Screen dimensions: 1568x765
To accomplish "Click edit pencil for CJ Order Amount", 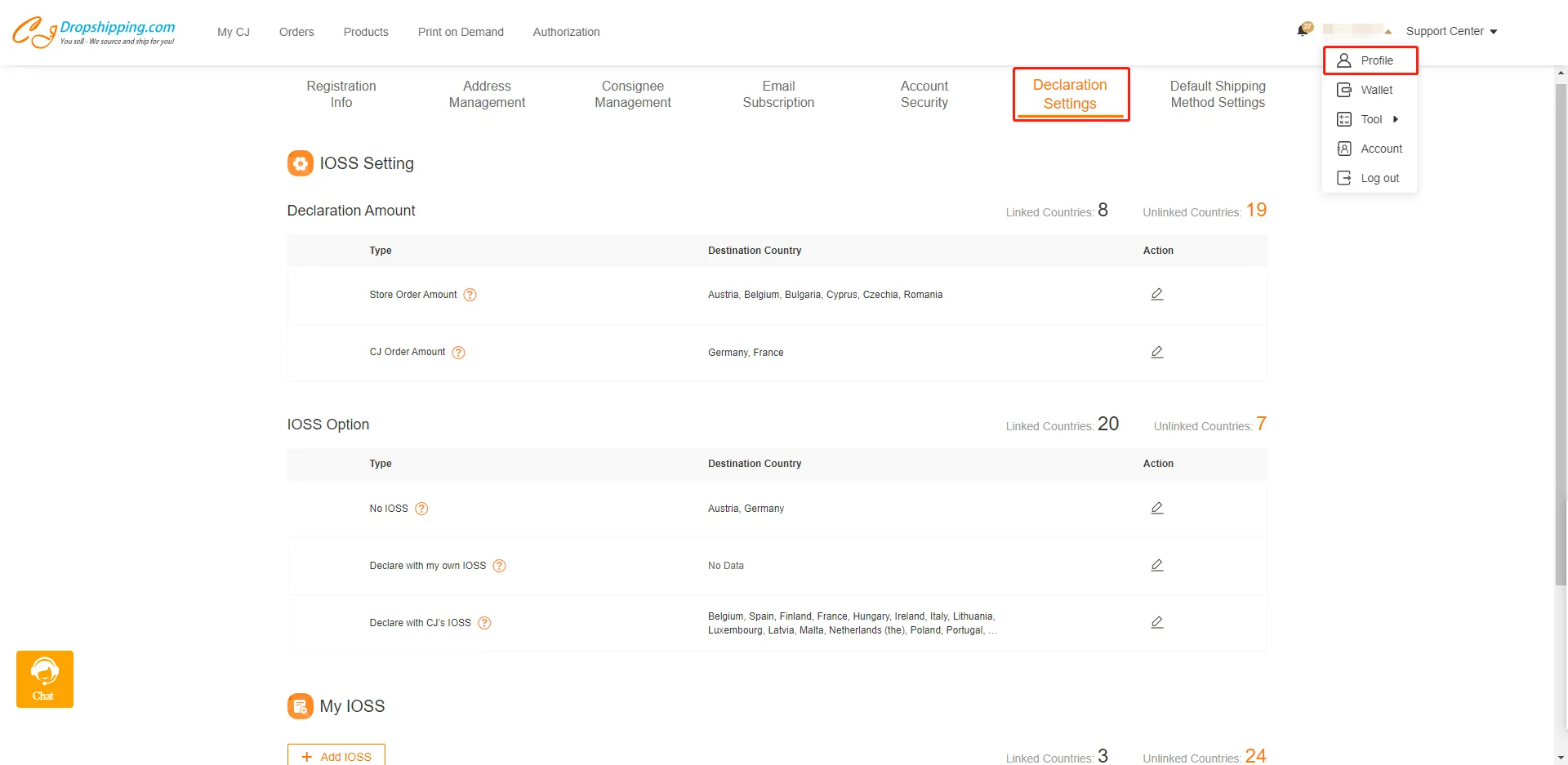I will (1156, 352).
